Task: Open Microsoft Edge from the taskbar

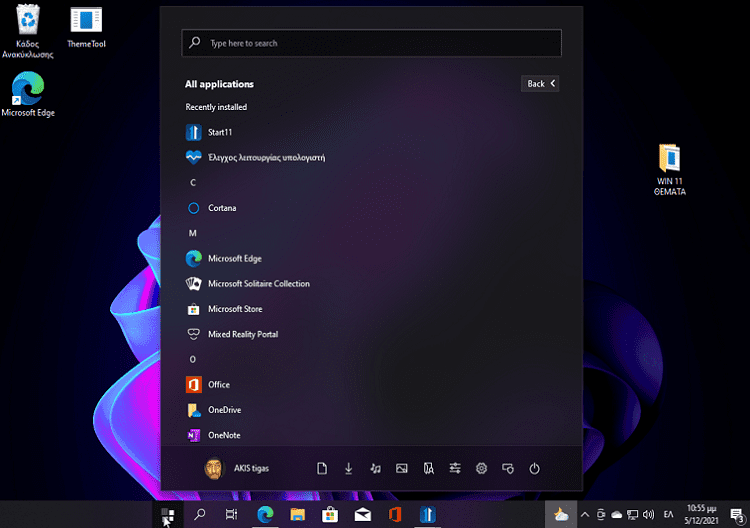Action: pos(265,515)
